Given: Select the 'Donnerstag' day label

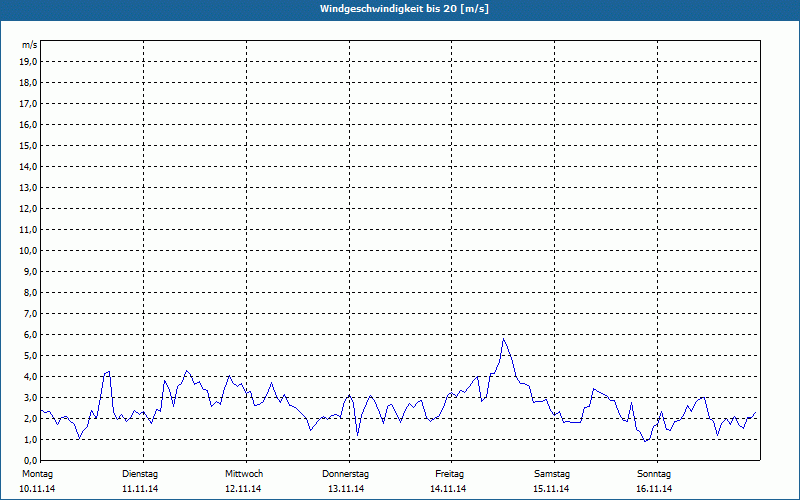Looking at the screenshot, I should click(x=345, y=474).
